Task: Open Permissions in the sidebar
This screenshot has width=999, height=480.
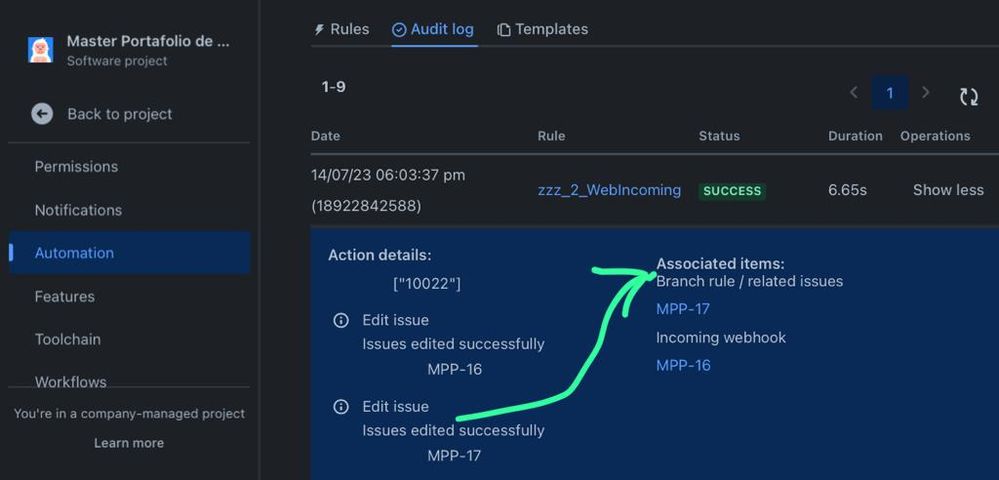Action: pos(76,166)
